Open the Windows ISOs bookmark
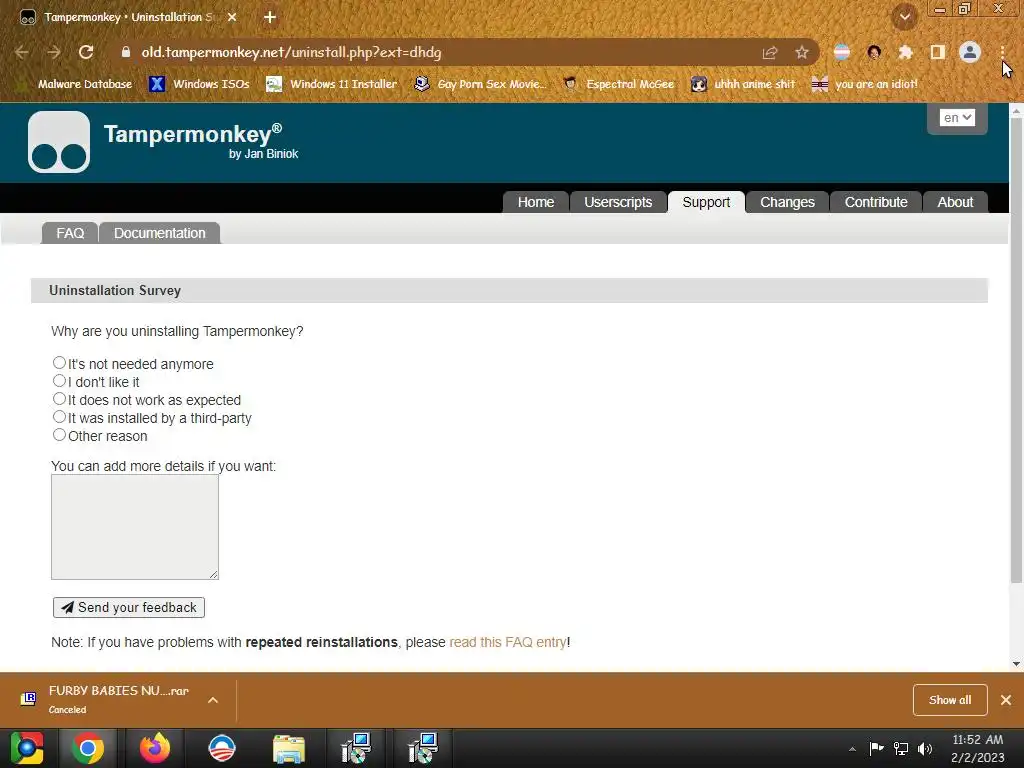This screenshot has height=768, width=1024. pos(199,84)
